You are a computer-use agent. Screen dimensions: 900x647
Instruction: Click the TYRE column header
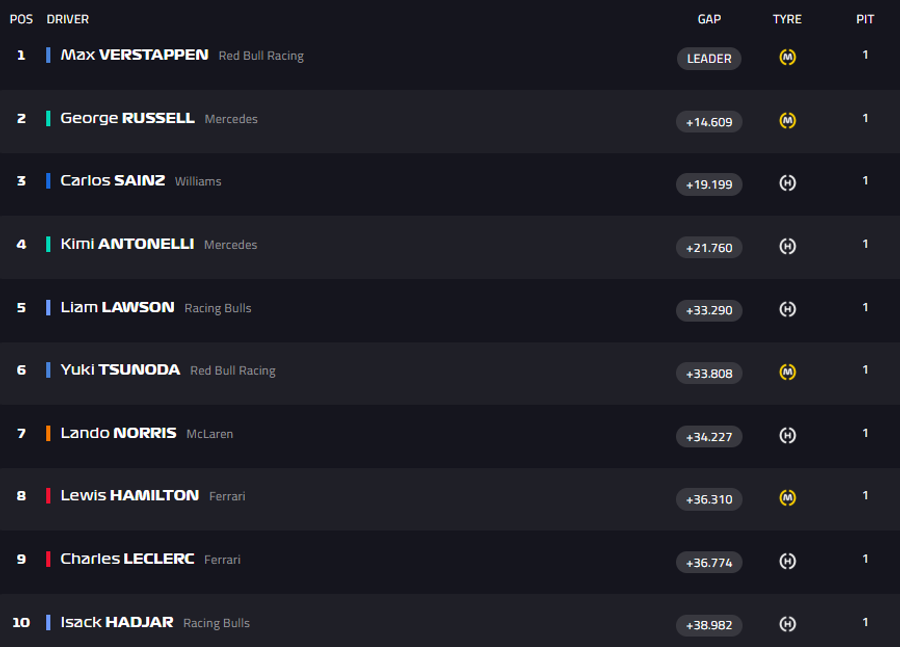[787, 19]
